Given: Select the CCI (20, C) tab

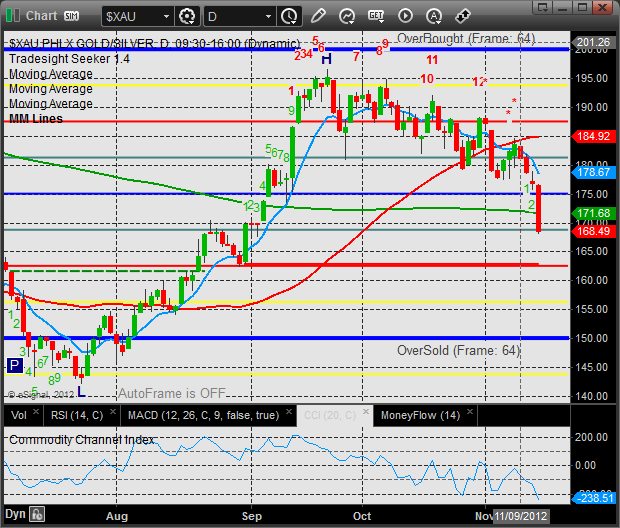Looking at the screenshot, I should [x=330, y=415].
